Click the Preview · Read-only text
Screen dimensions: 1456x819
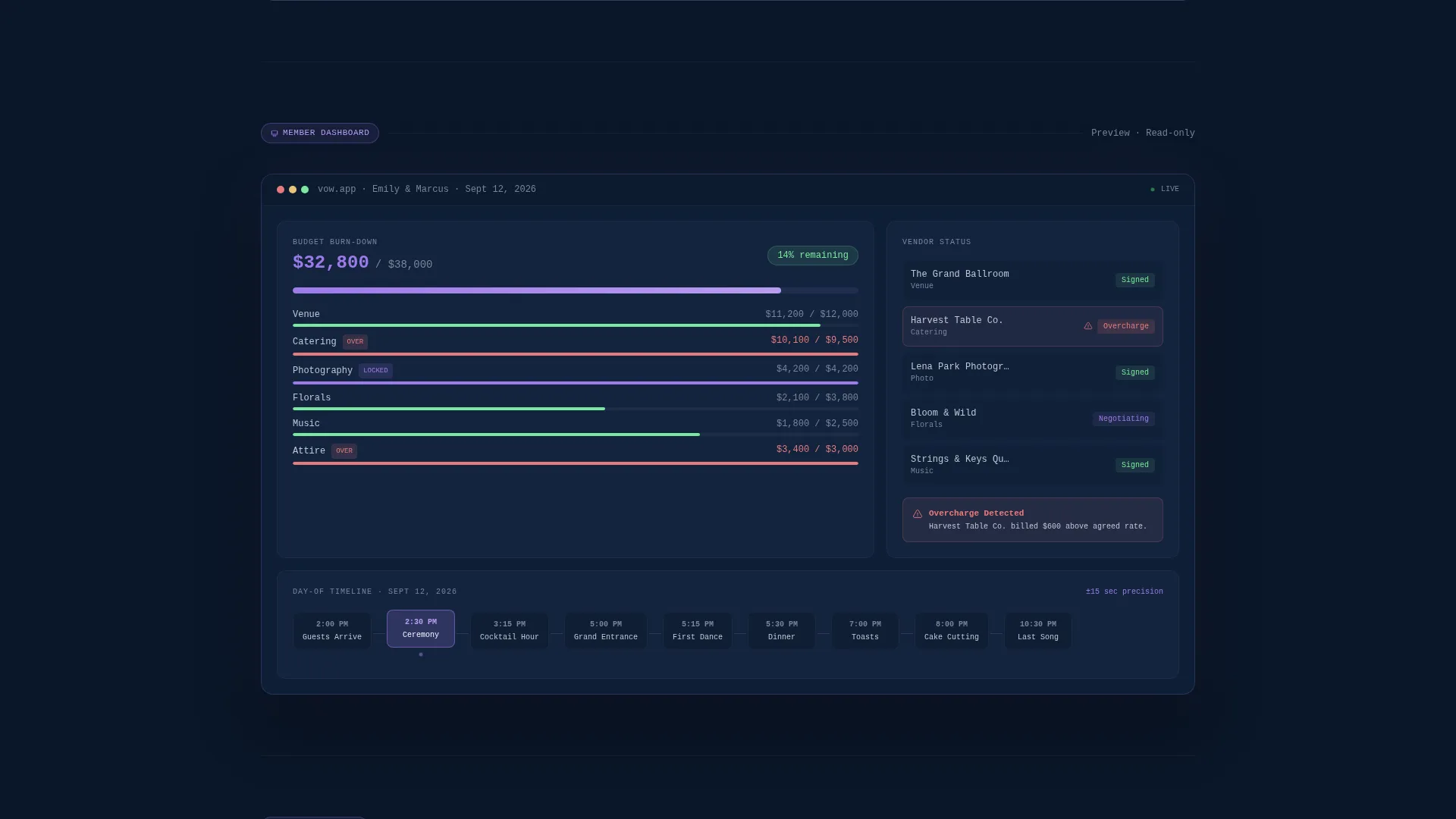tap(1143, 133)
